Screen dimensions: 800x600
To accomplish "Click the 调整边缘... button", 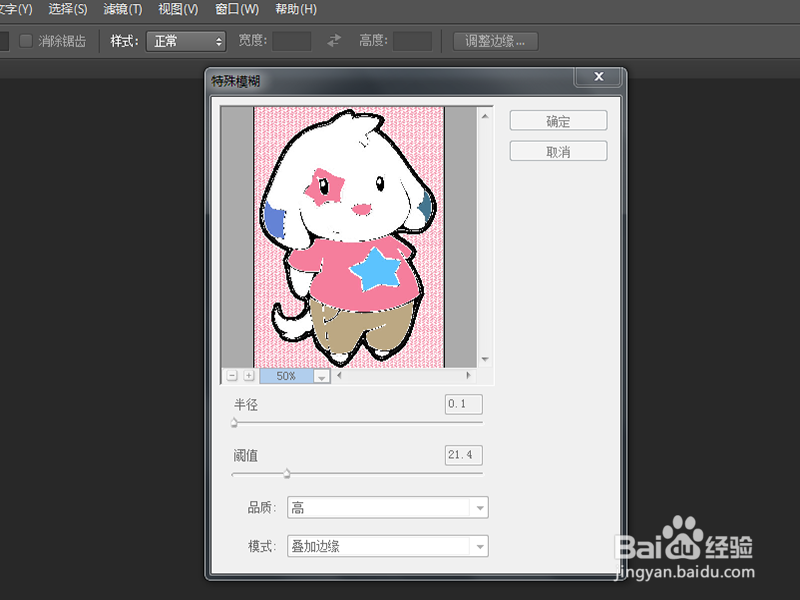I will point(495,41).
